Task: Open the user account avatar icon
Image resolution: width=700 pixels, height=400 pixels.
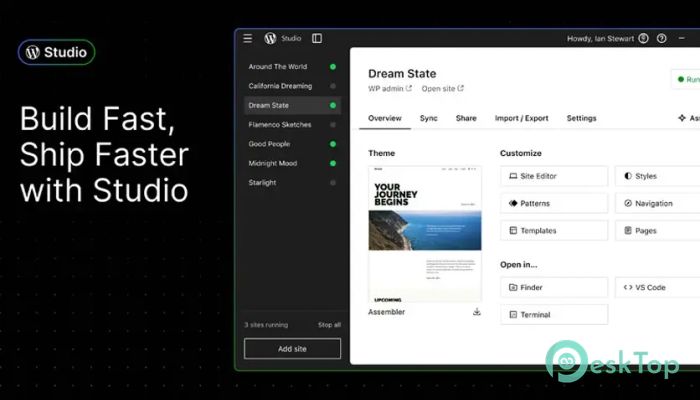Action: [643, 38]
